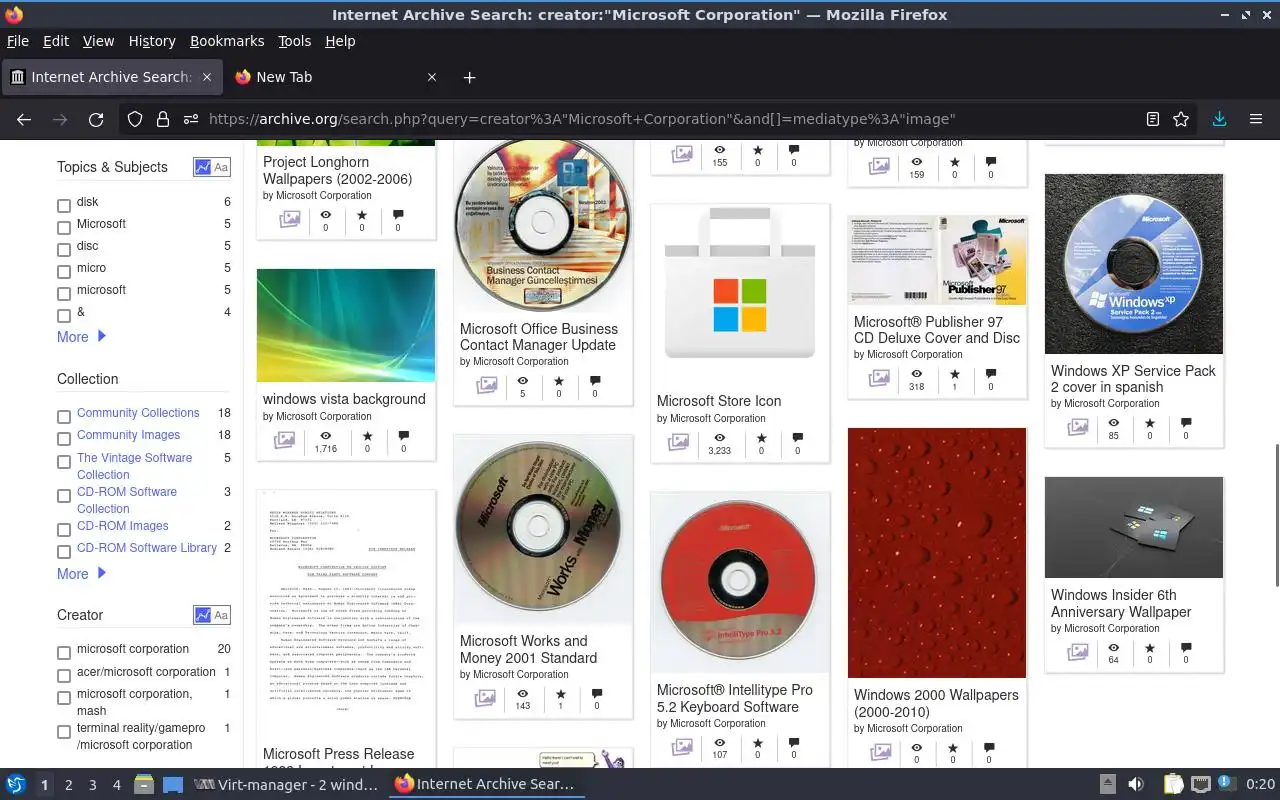Click reviews comment icon under Windows XP Service Pack 2
Viewport: 1280px width, 800px height.
[x=1186, y=422]
